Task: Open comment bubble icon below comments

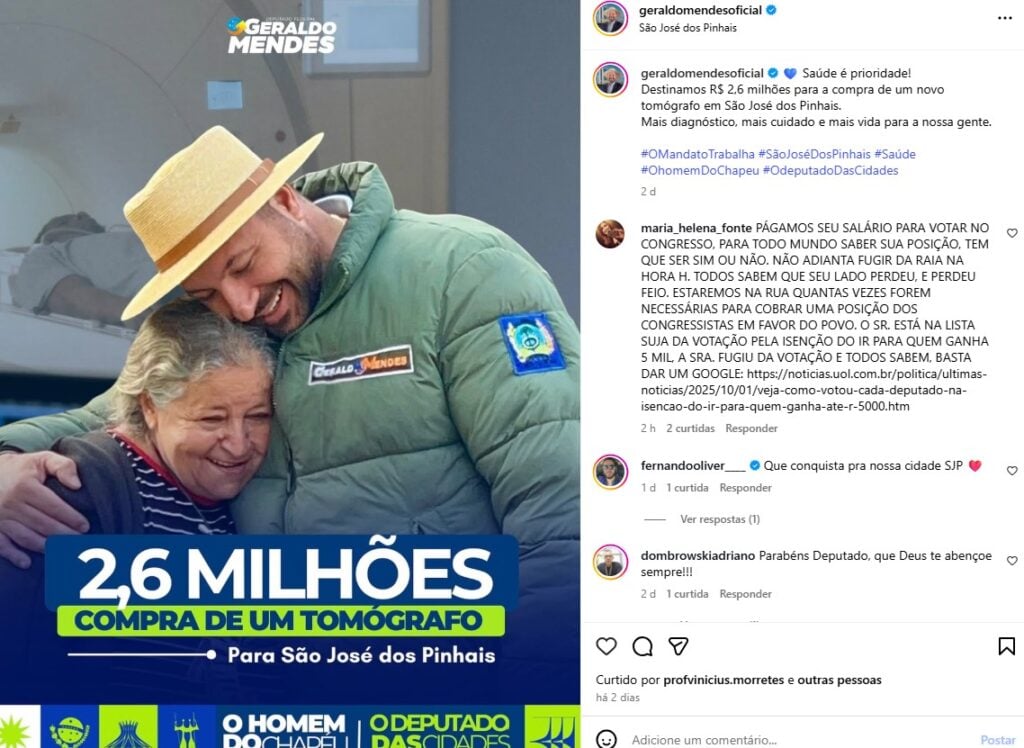Action: 643,646
